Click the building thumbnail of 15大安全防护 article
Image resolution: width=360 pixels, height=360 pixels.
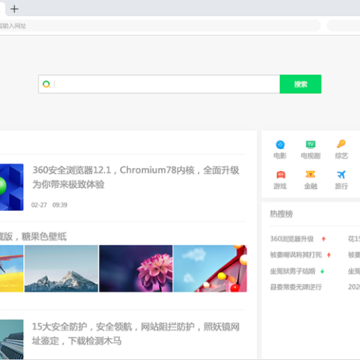pyautogui.click(x=12, y=339)
